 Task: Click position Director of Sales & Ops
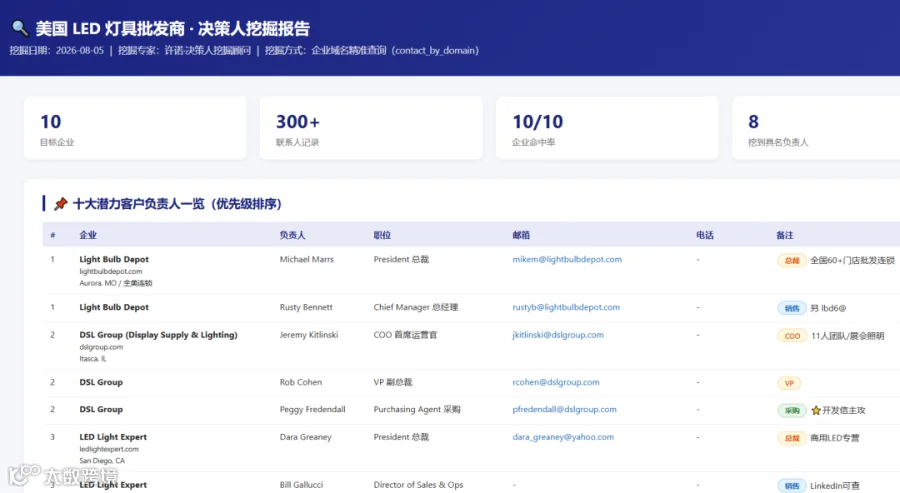(418, 484)
